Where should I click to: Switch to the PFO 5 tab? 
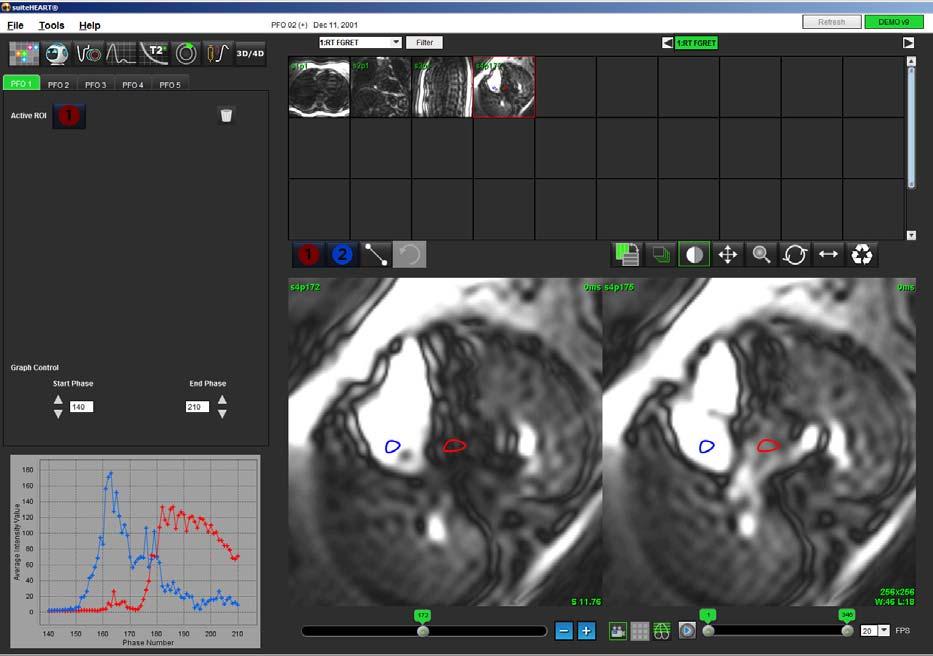pyautogui.click(x=170, y=85)
